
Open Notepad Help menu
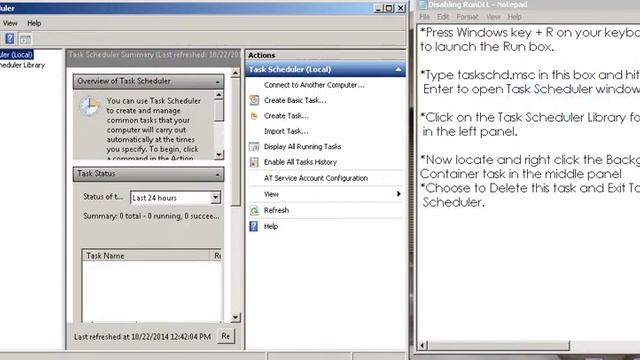pyautogui.click(x=514, y=17)
